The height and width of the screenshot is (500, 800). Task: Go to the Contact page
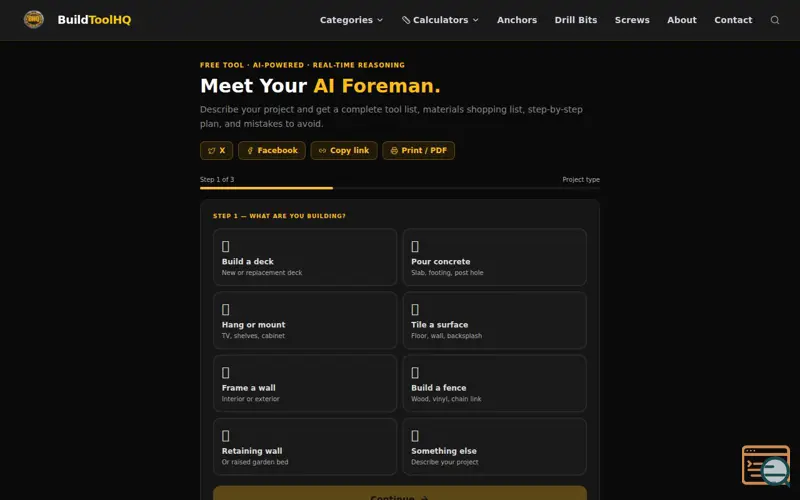click(x=733, y=20)
